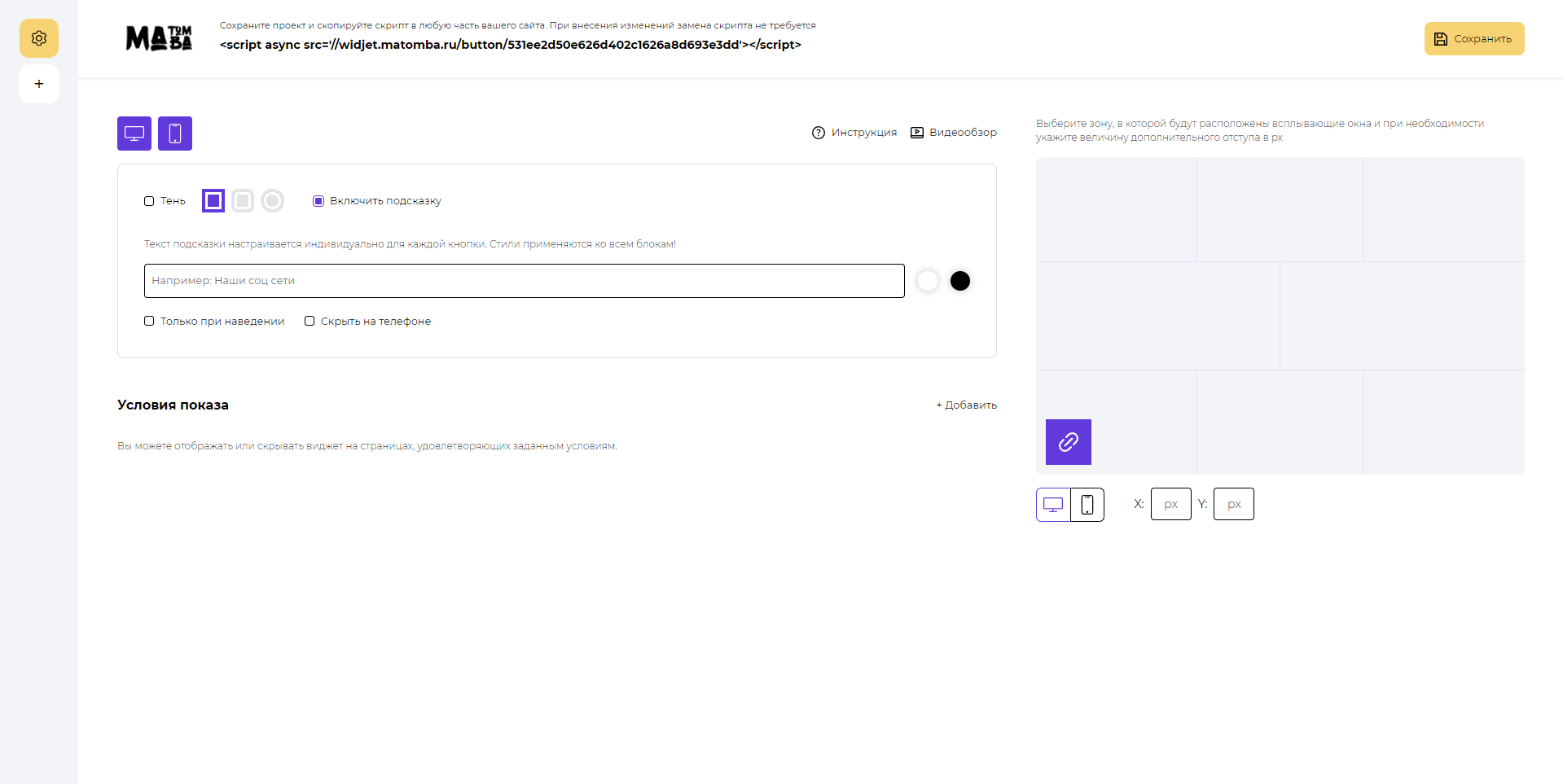
Task: Click the purple link widget button in the preview
Action: click(1069, 442)
